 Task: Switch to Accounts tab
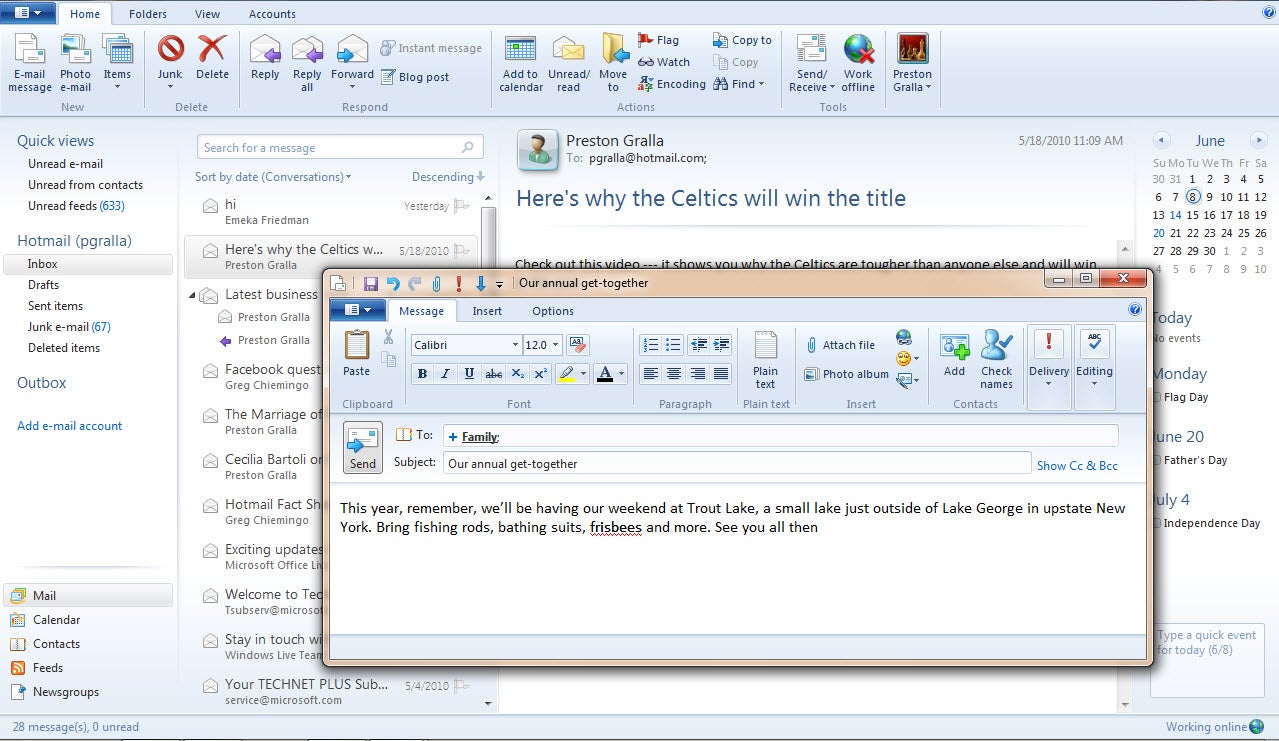point(272,14)
